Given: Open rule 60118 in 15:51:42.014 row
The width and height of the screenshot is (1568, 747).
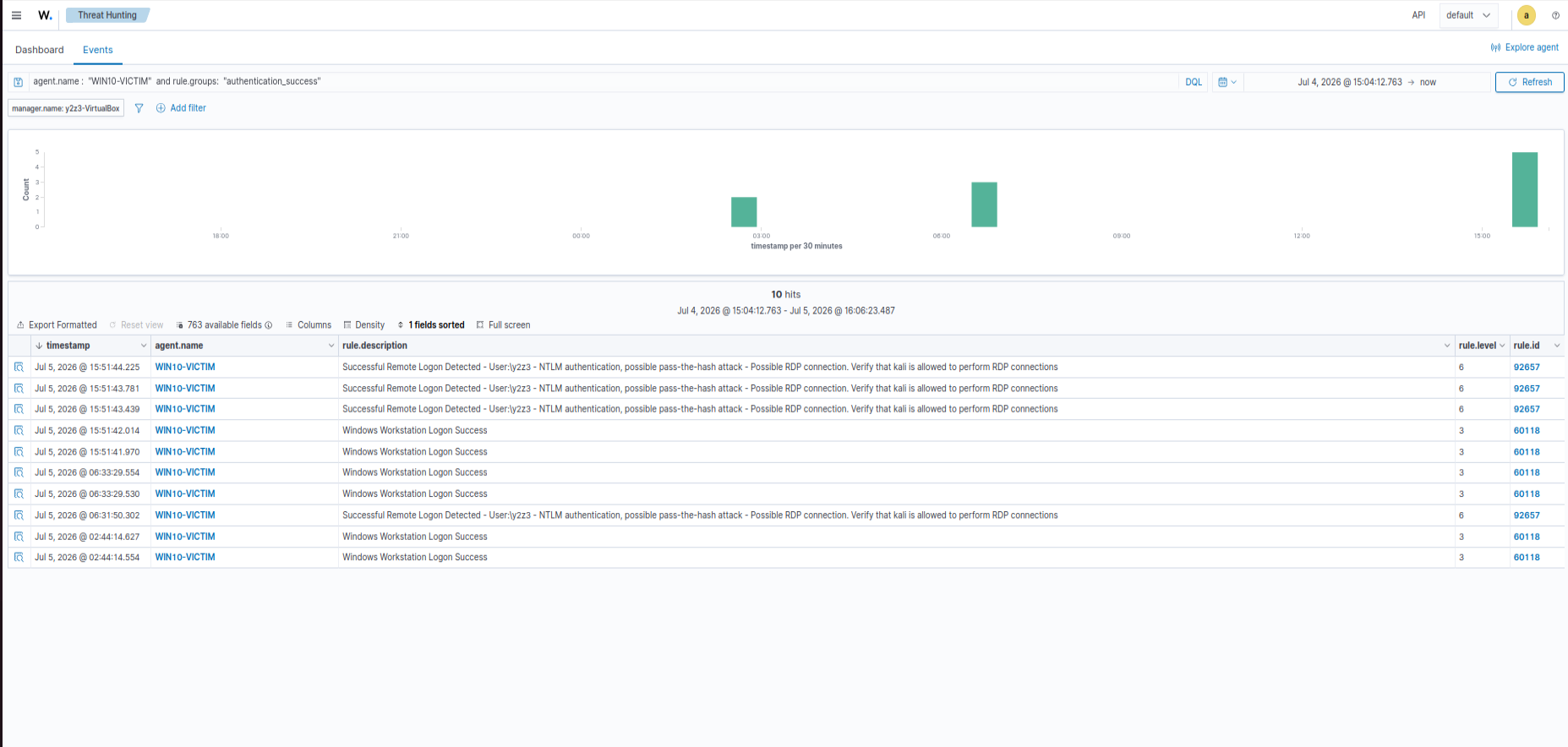Looking at the screenshot, I should tap(1527, 431).
